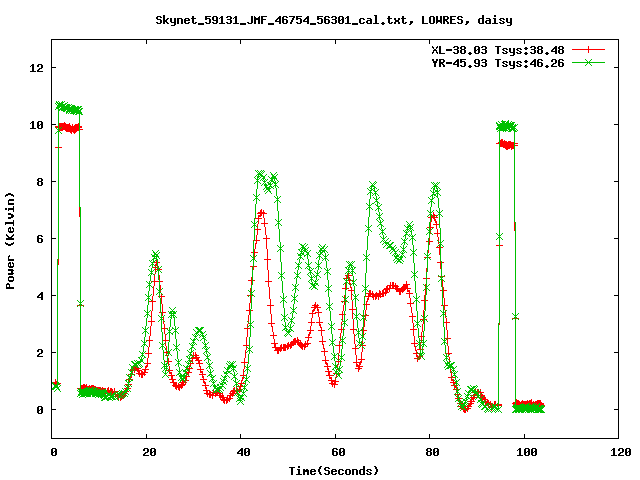Viewport: 640px width, 480px height.
Task: Click x-axis tick label 20
Action: coord(149,452)
